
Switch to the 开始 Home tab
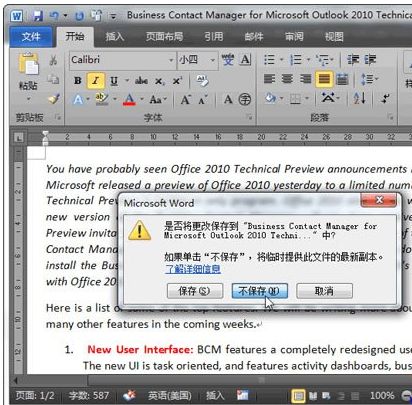pos(75,36)
